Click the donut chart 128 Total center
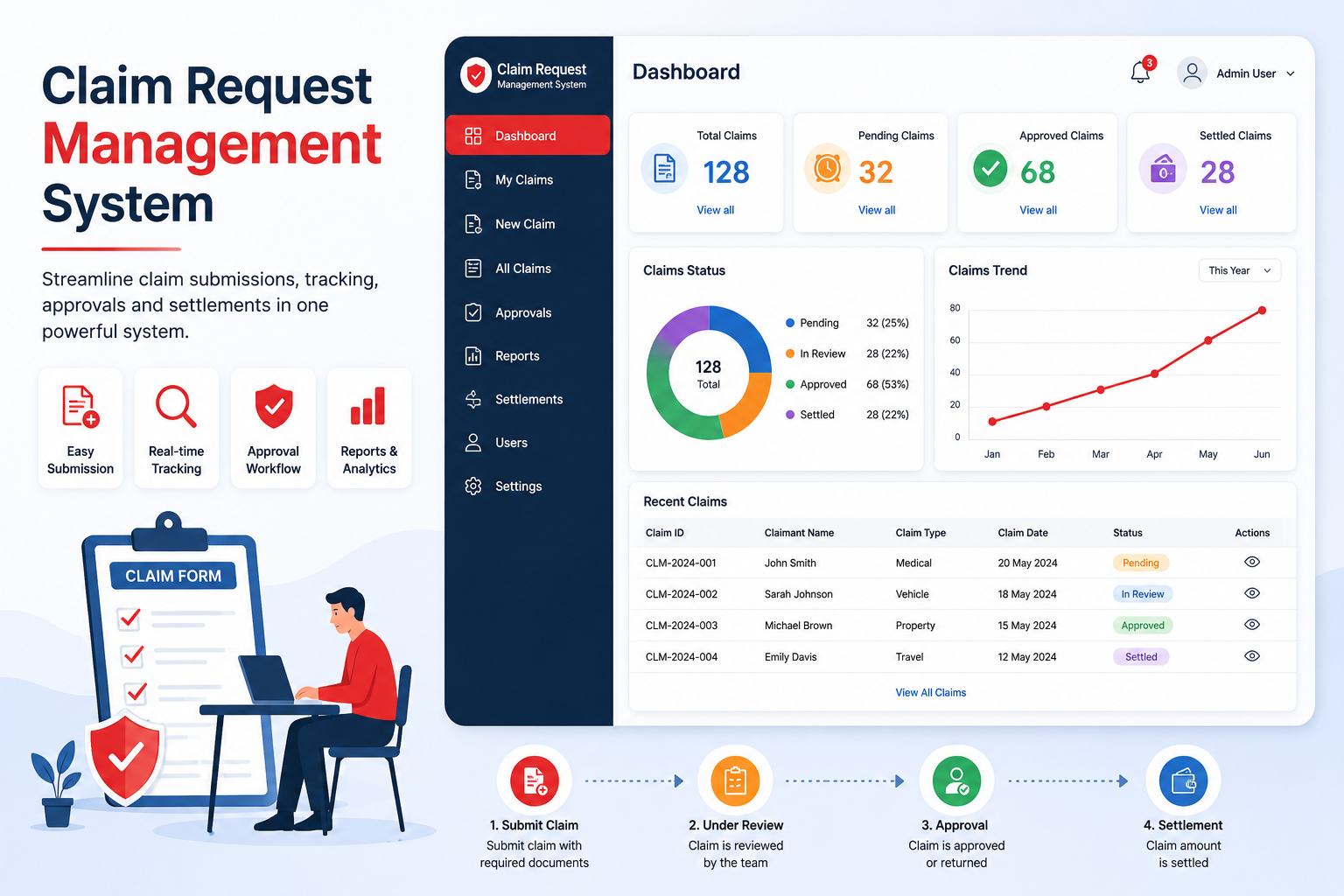Screen dimensions: 1344x896 click(x=709, y=374)
